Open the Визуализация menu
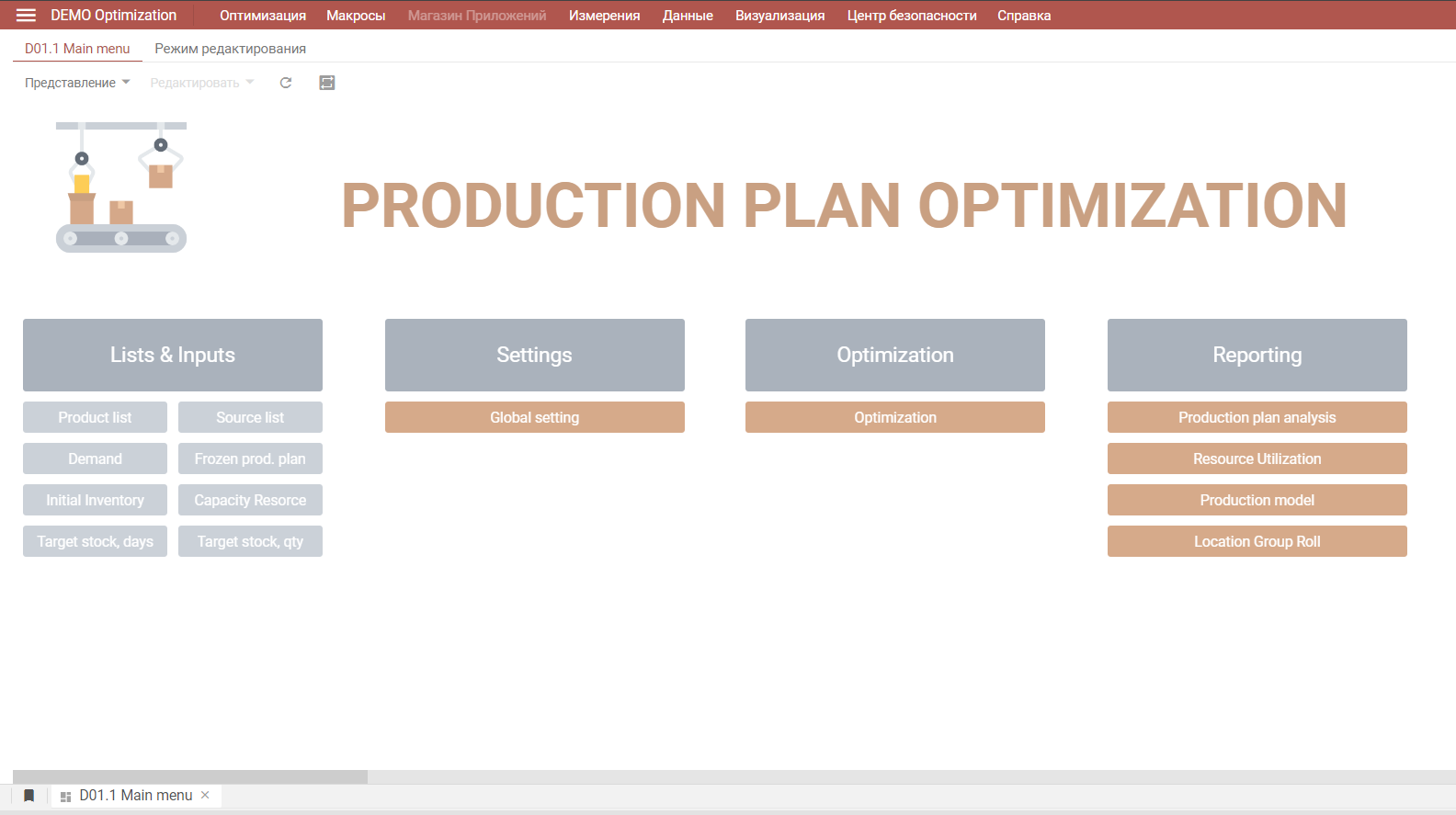 (x=779, y=16)
